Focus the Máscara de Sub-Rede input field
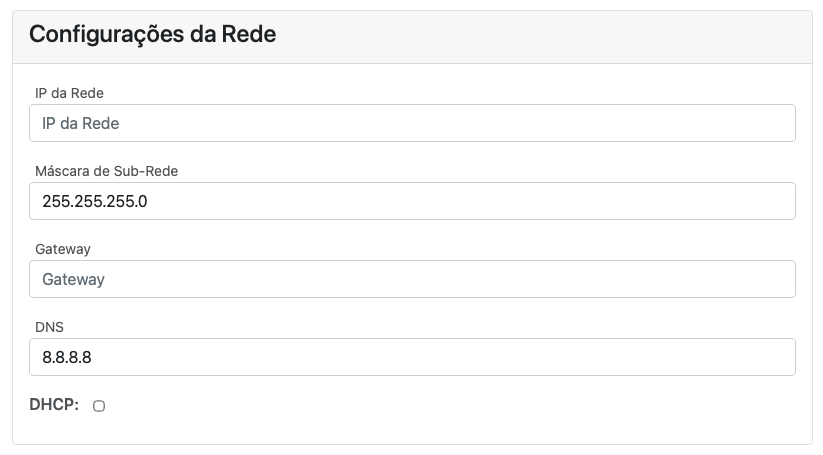 (x=412, y=201)
